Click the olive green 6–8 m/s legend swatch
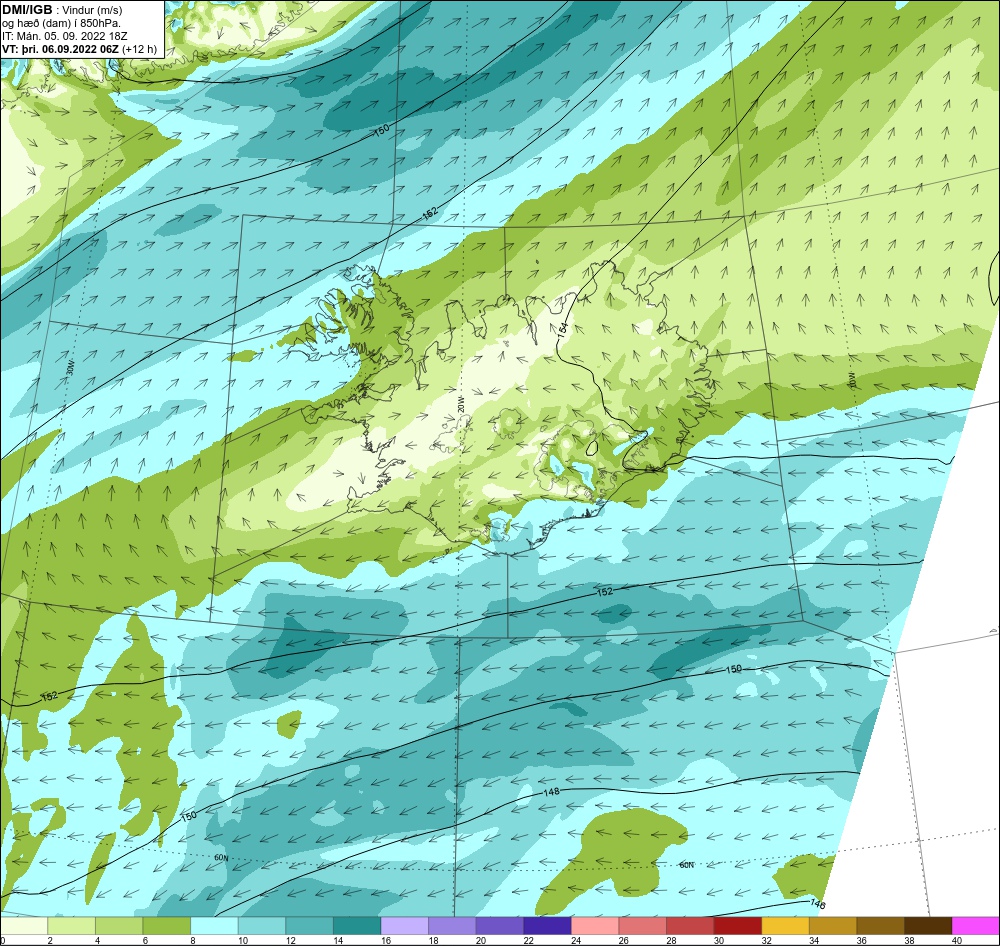 (x=166, y=926)
